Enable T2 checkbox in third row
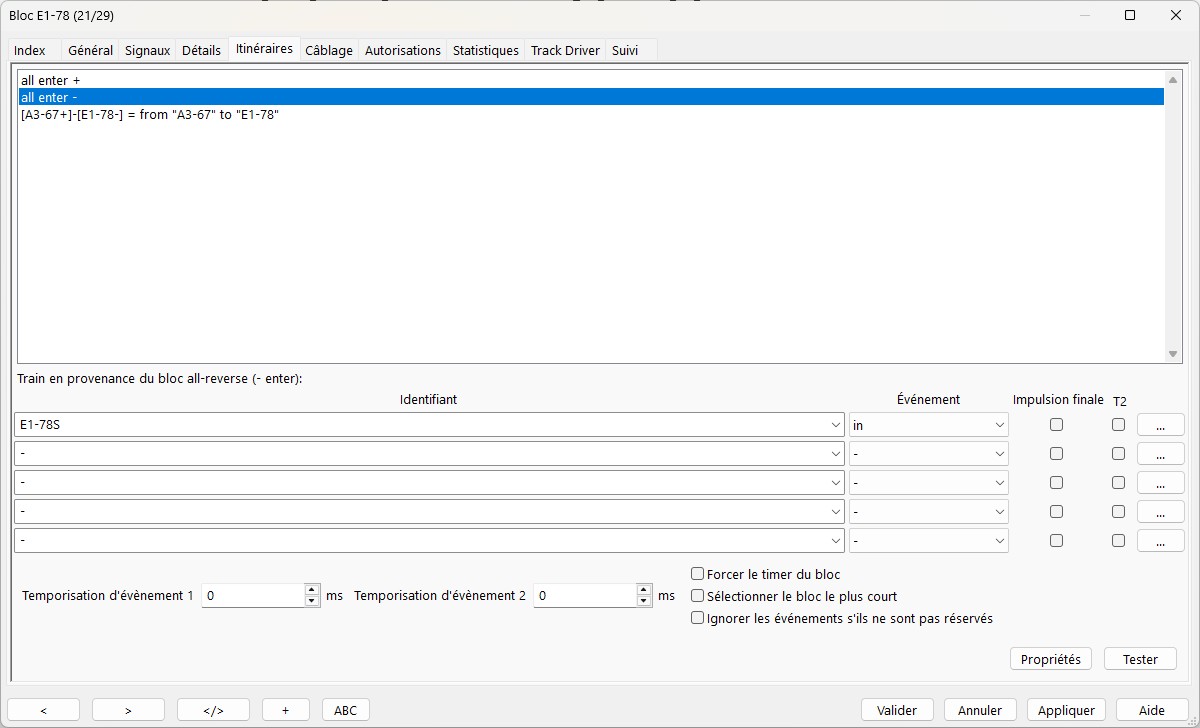This screenshot has height=728, width=1200. pos(1118,483)
